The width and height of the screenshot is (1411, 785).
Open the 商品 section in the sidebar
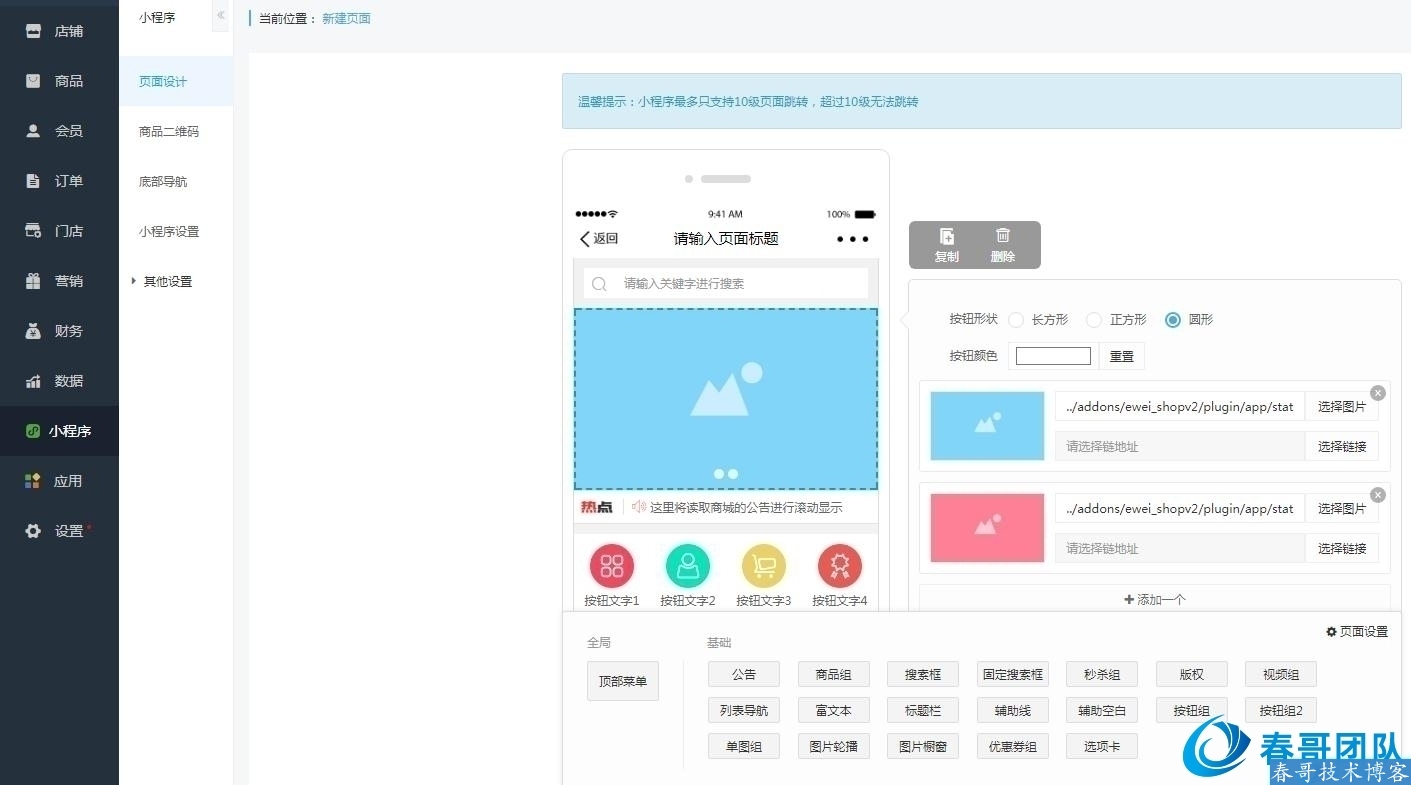59,81
